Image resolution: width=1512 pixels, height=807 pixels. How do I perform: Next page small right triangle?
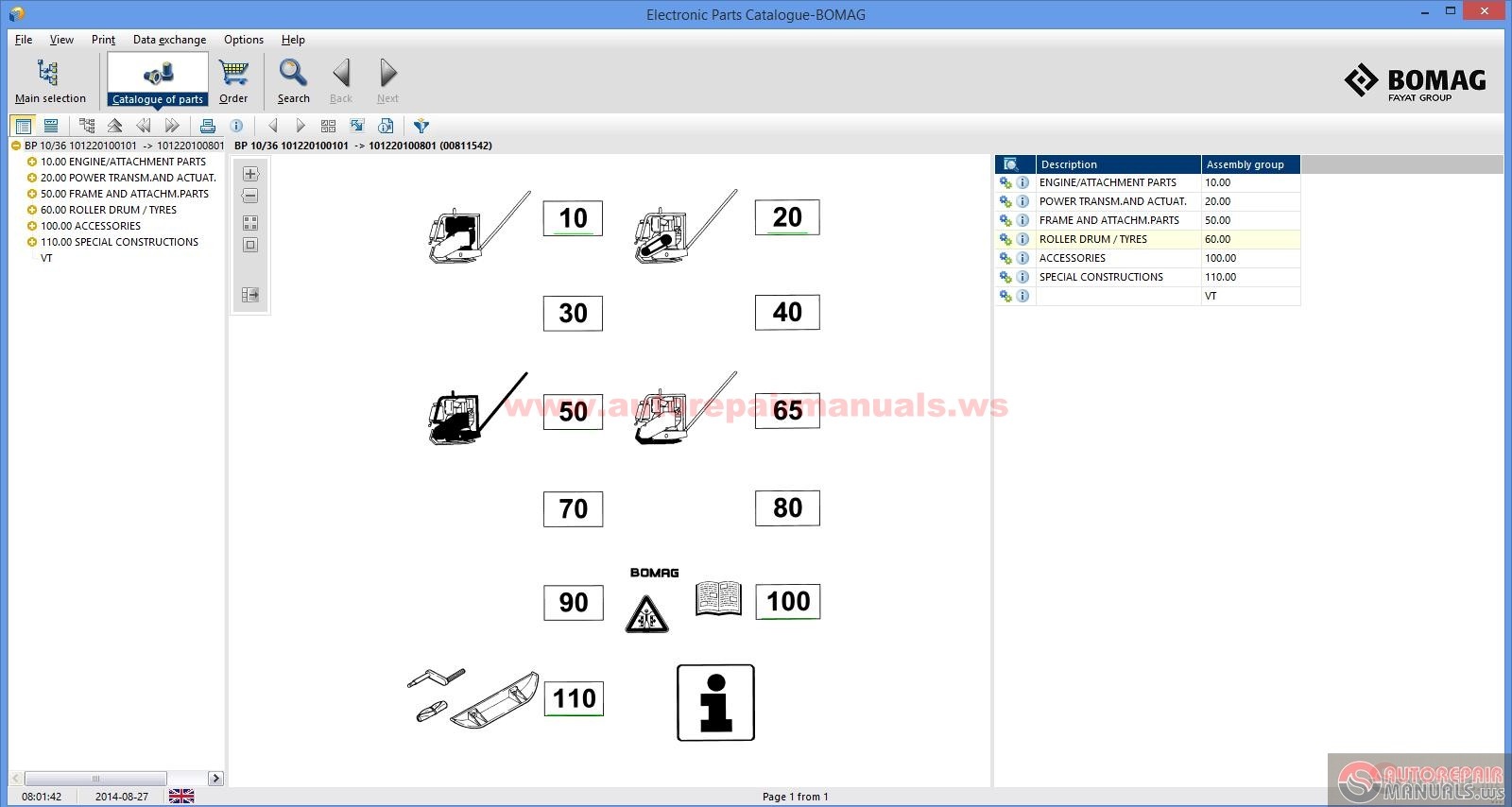click(301, 126)
